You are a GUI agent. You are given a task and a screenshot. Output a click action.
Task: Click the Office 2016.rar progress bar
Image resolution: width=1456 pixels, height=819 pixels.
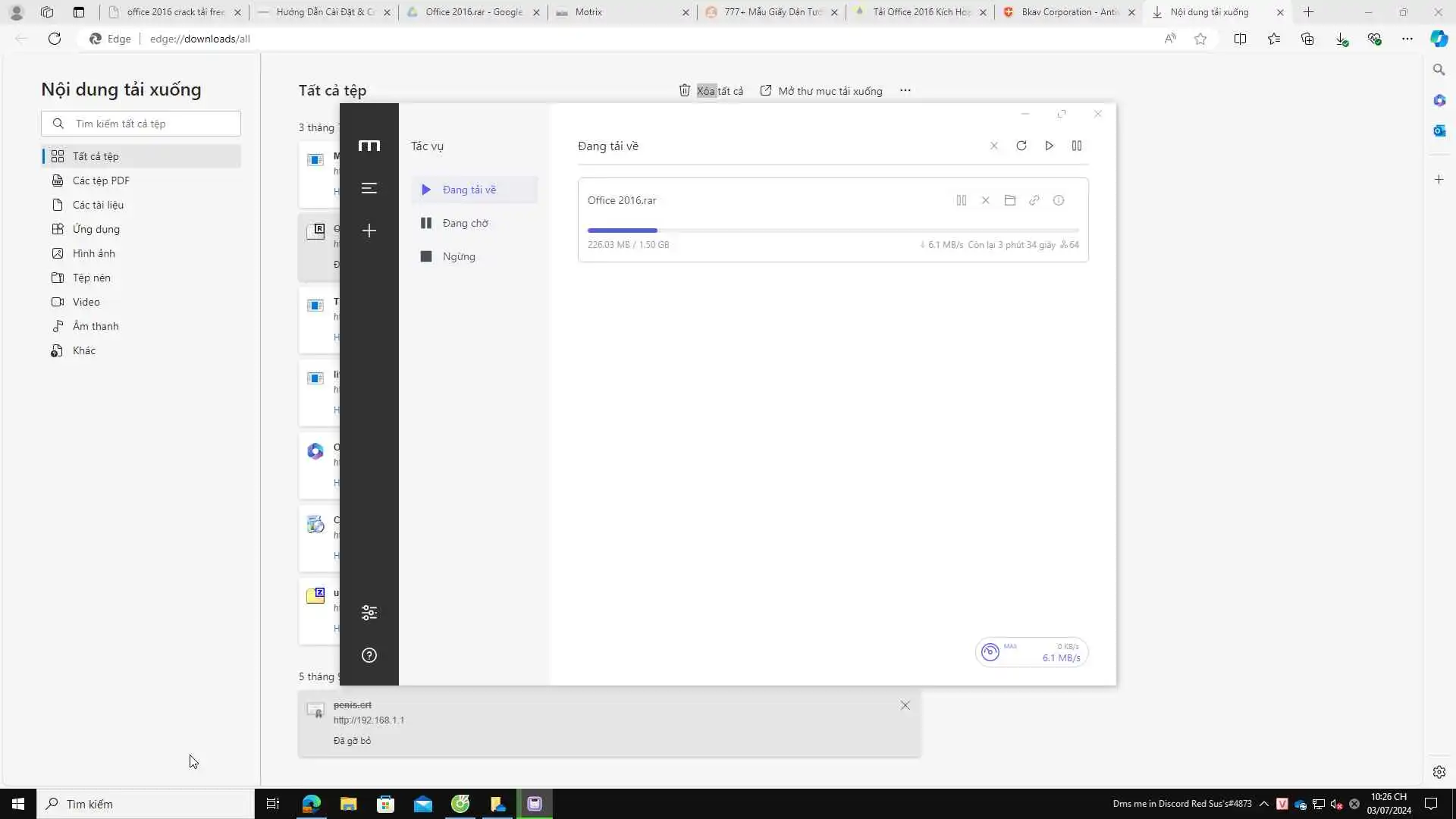833,230
